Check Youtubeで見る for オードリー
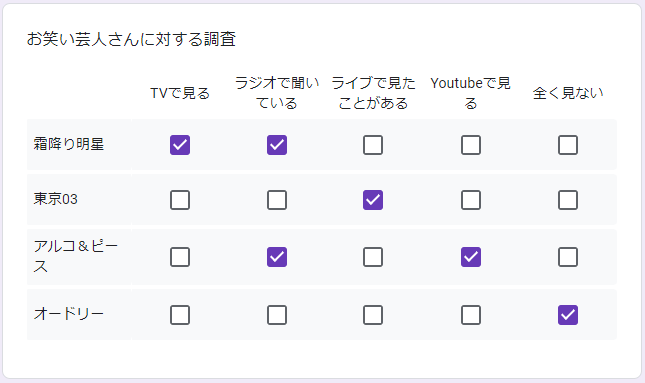 471,315
